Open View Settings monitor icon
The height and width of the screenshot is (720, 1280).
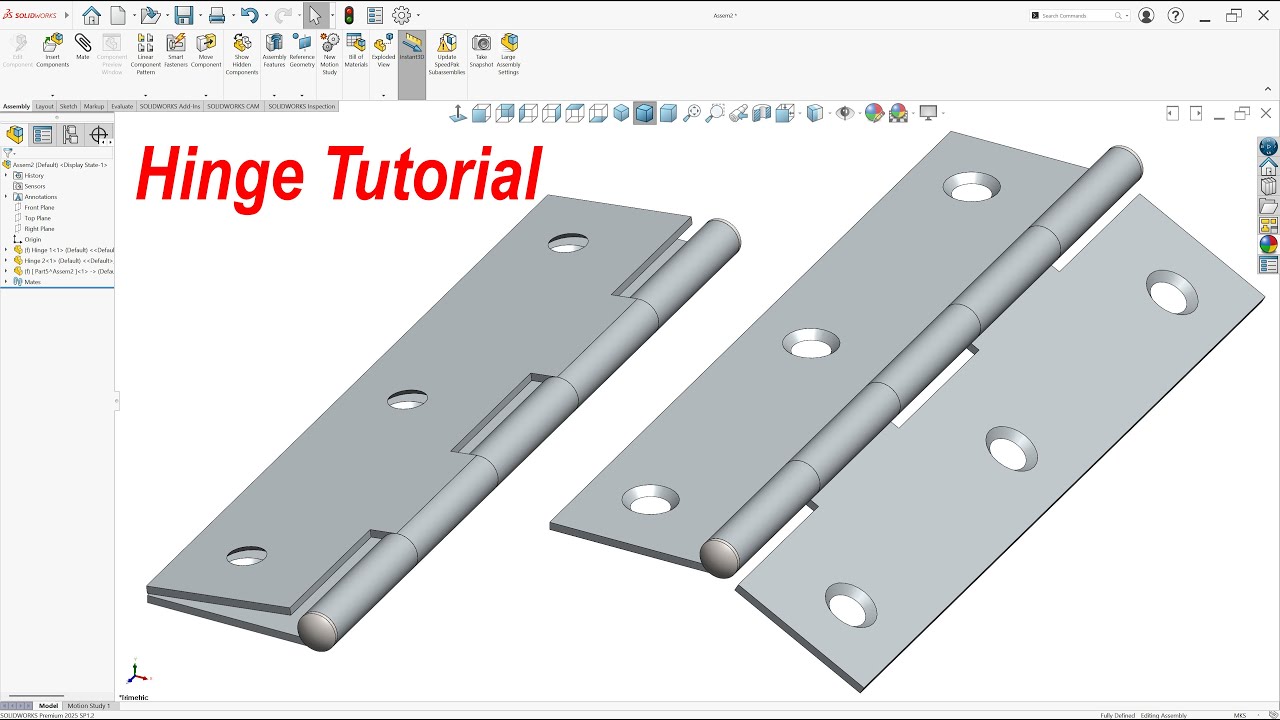928,113
